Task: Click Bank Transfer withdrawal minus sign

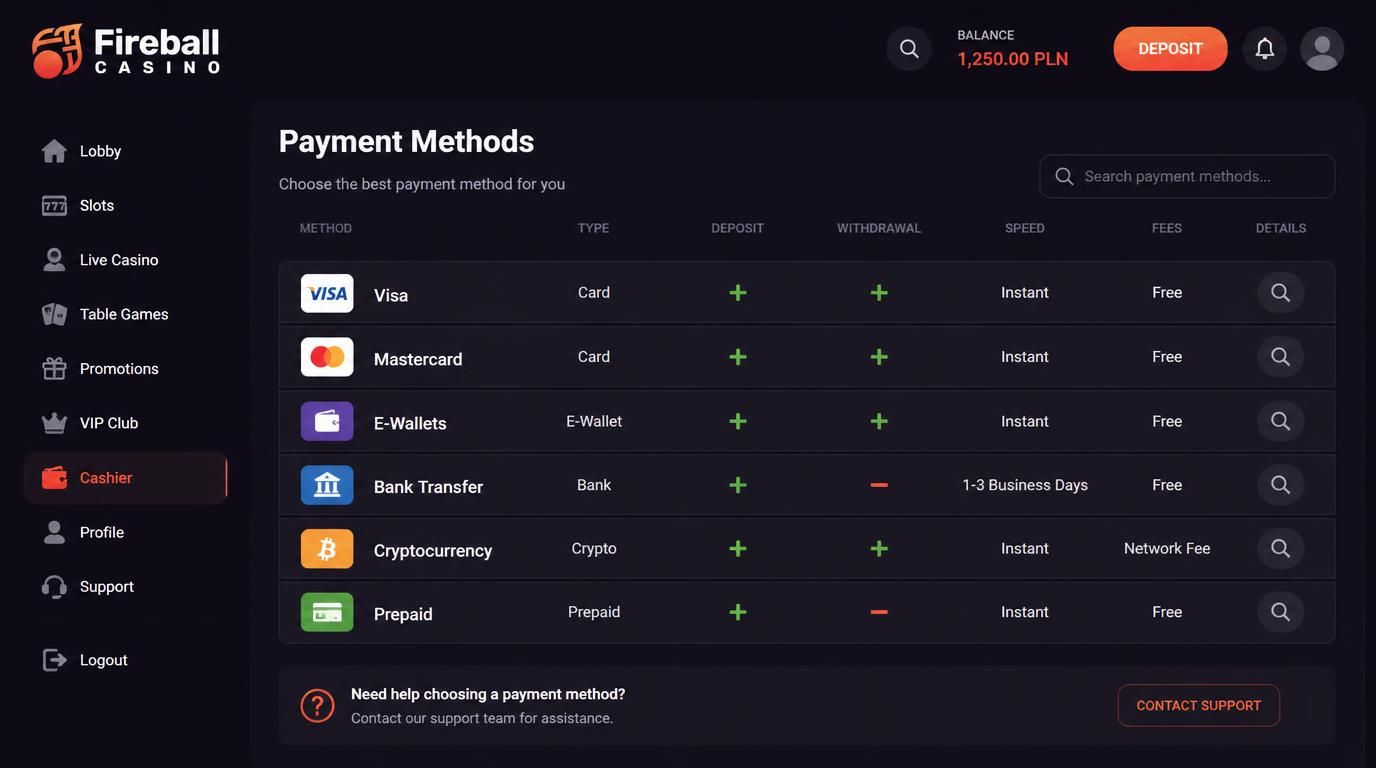Action: point(879,485)
